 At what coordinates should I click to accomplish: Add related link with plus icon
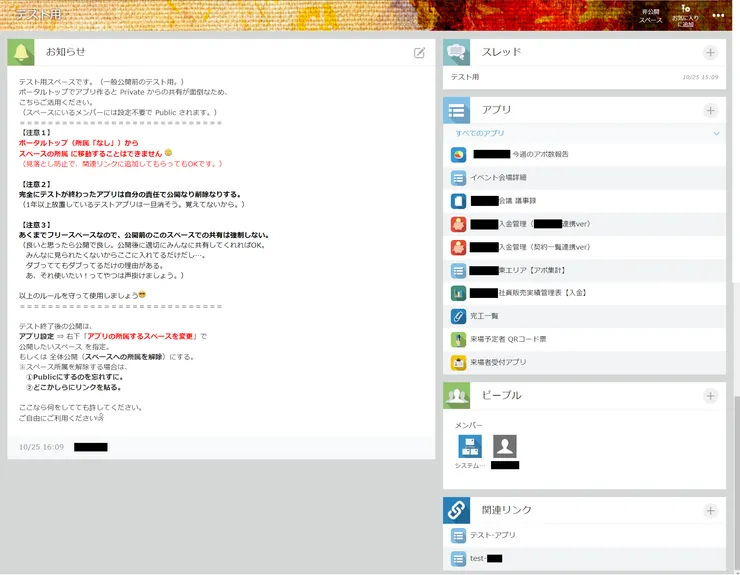710,510
